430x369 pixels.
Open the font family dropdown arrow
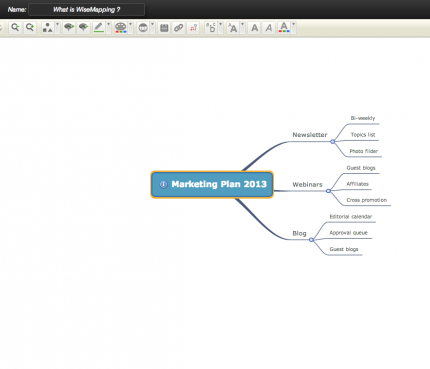tap(220, 28)
